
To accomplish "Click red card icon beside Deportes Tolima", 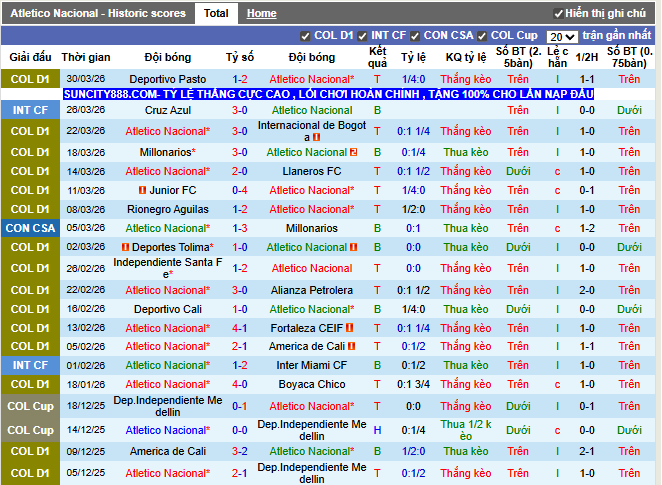I will (125, 247).
